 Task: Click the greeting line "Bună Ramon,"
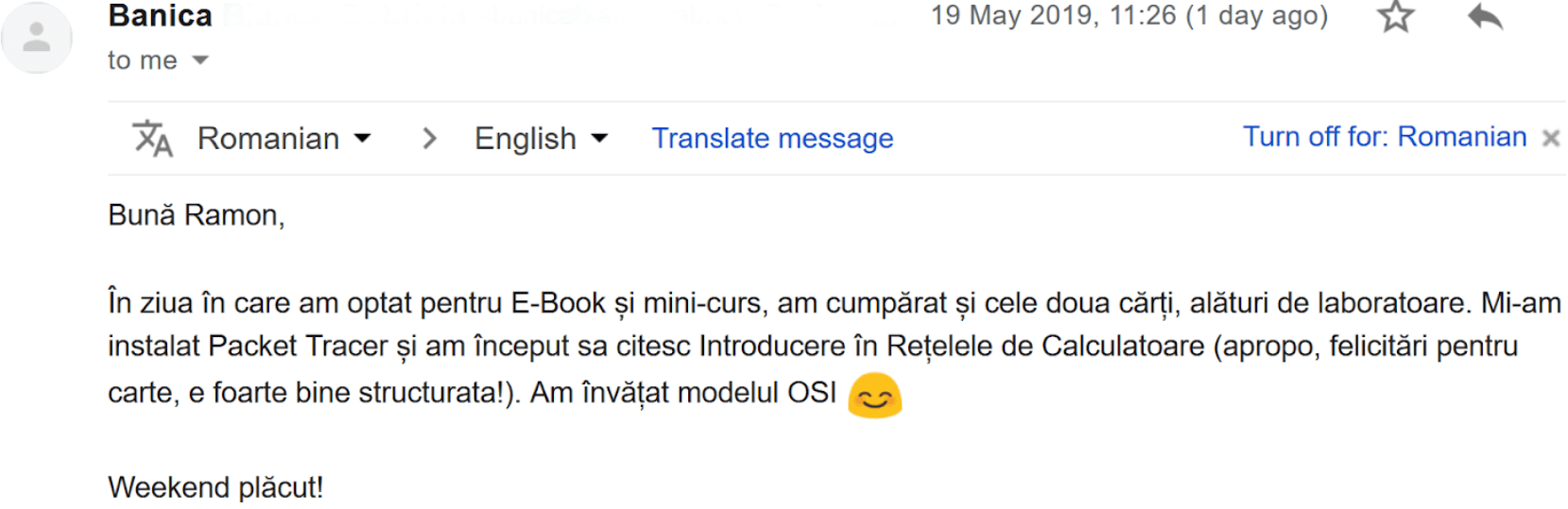[196, 215]
